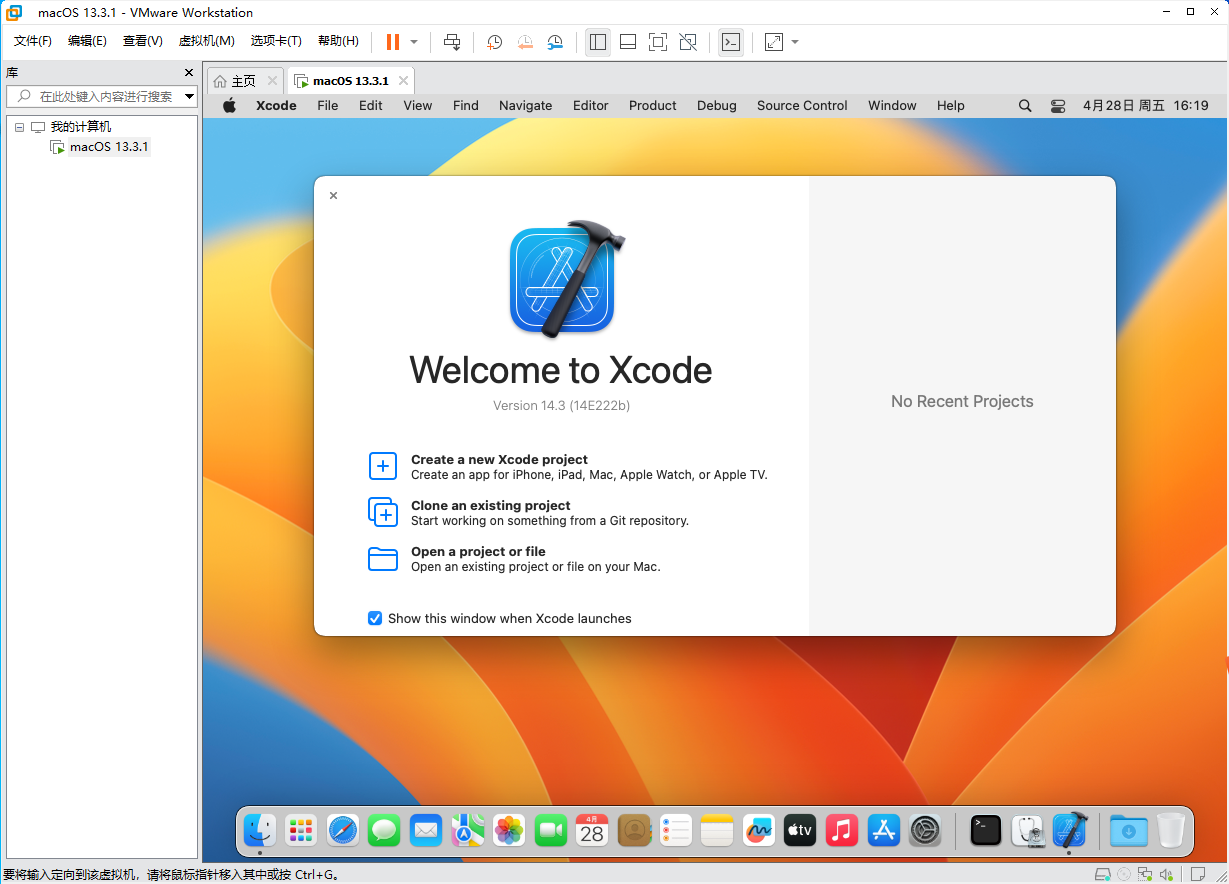Click Create a new Xcode project text
The image size is (1229, 884).
coord(499,459)
